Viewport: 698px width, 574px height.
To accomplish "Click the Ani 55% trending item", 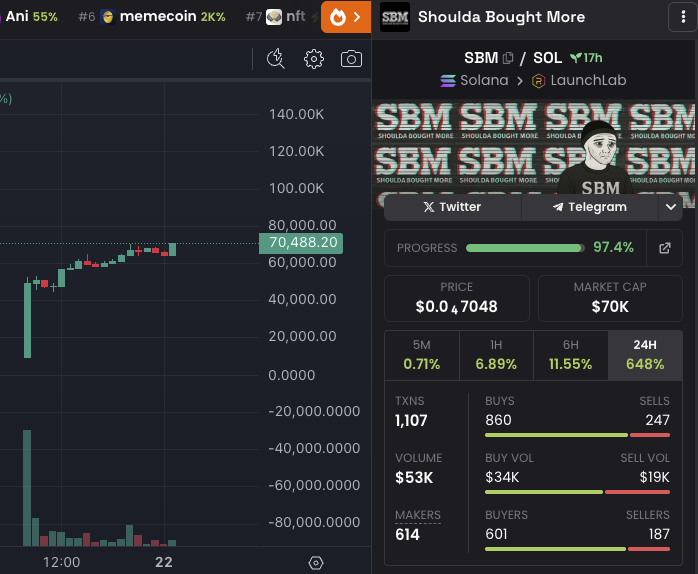I will (x=29, y=16).
